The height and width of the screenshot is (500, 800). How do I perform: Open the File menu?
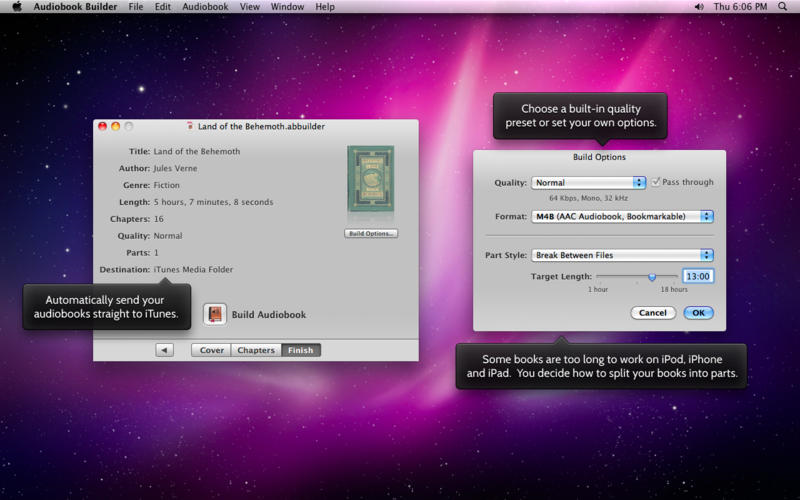coord(136,7)
